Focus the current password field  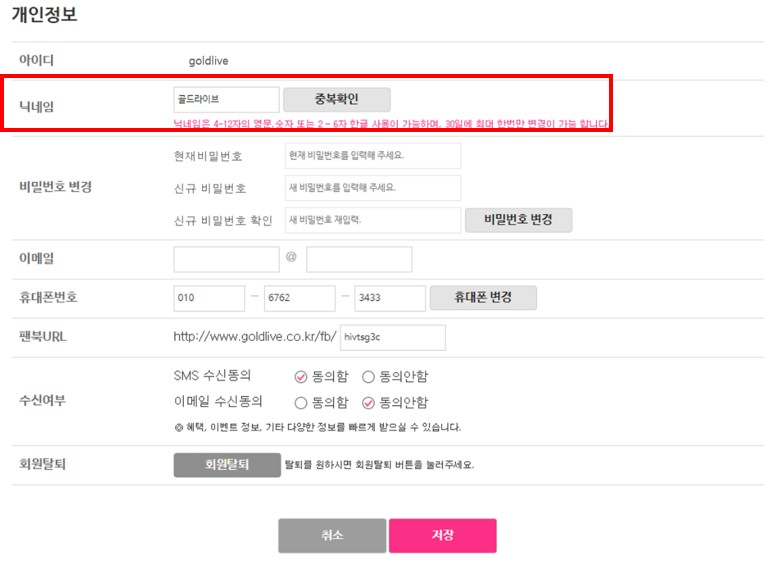373,156
